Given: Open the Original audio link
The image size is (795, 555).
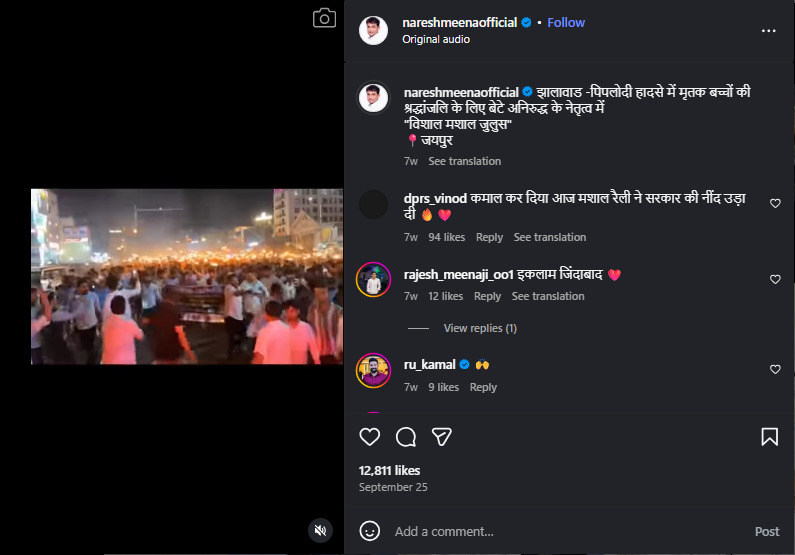Looking at the screenshot, I should [x=436, y=39].
